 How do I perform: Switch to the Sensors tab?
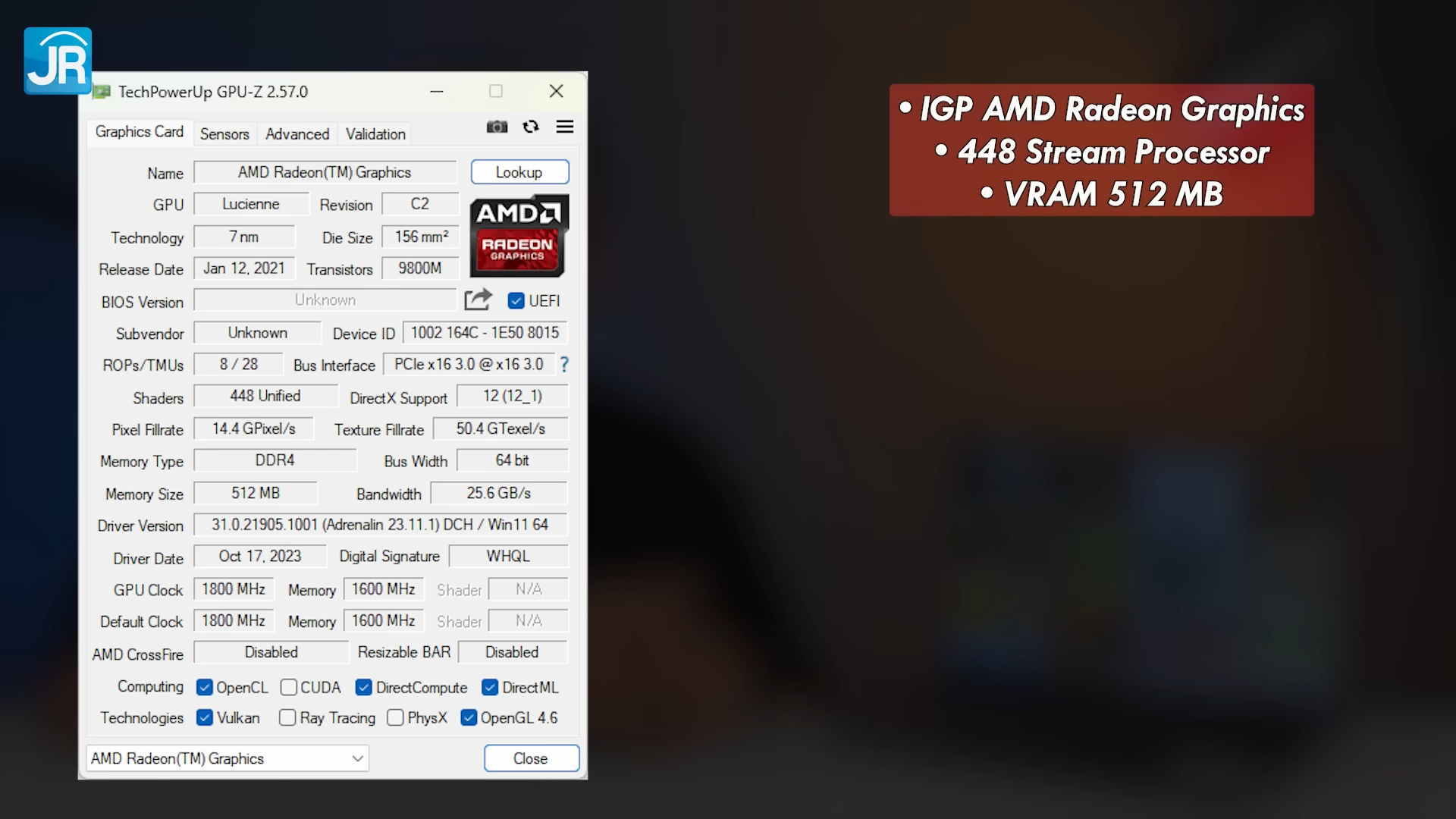click(224, 133)
